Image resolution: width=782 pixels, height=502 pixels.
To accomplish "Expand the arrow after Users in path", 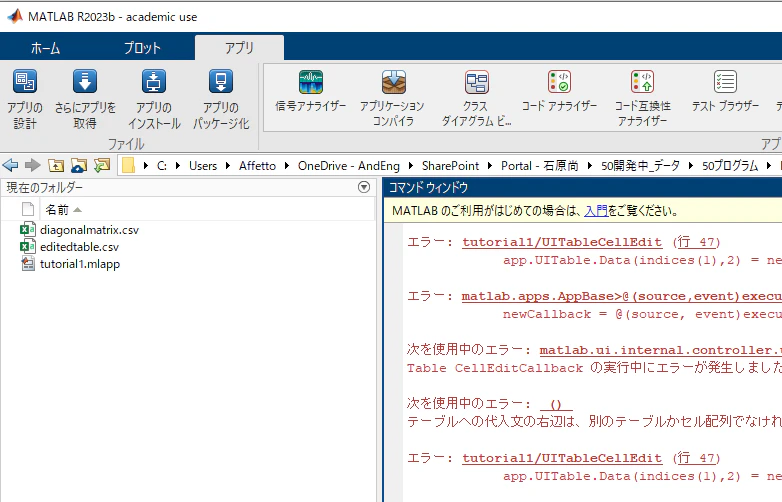I will pyautogui.click(x=228, y=166).
